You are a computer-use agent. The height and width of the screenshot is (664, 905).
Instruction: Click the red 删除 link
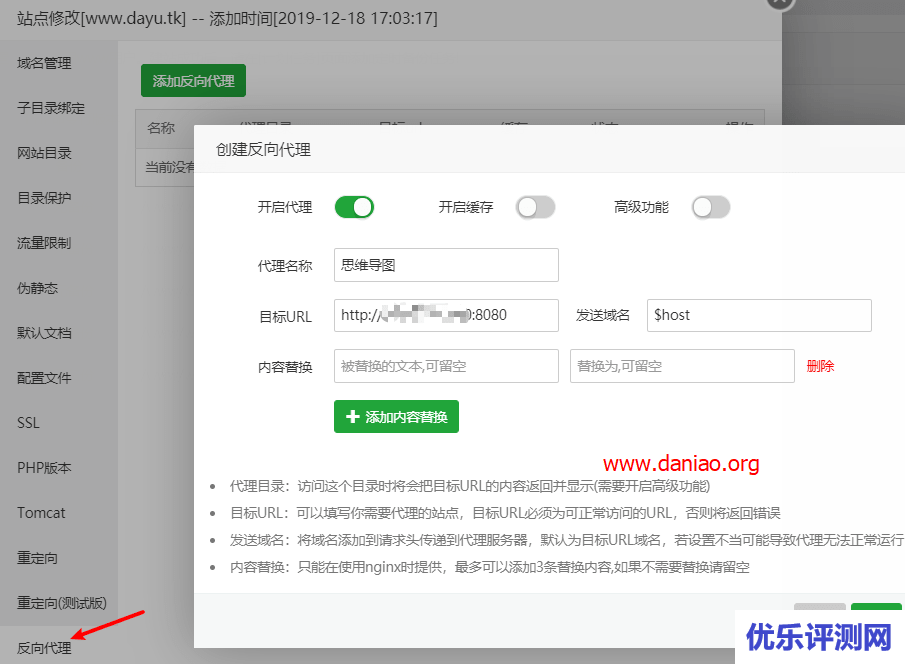(820, 366)
